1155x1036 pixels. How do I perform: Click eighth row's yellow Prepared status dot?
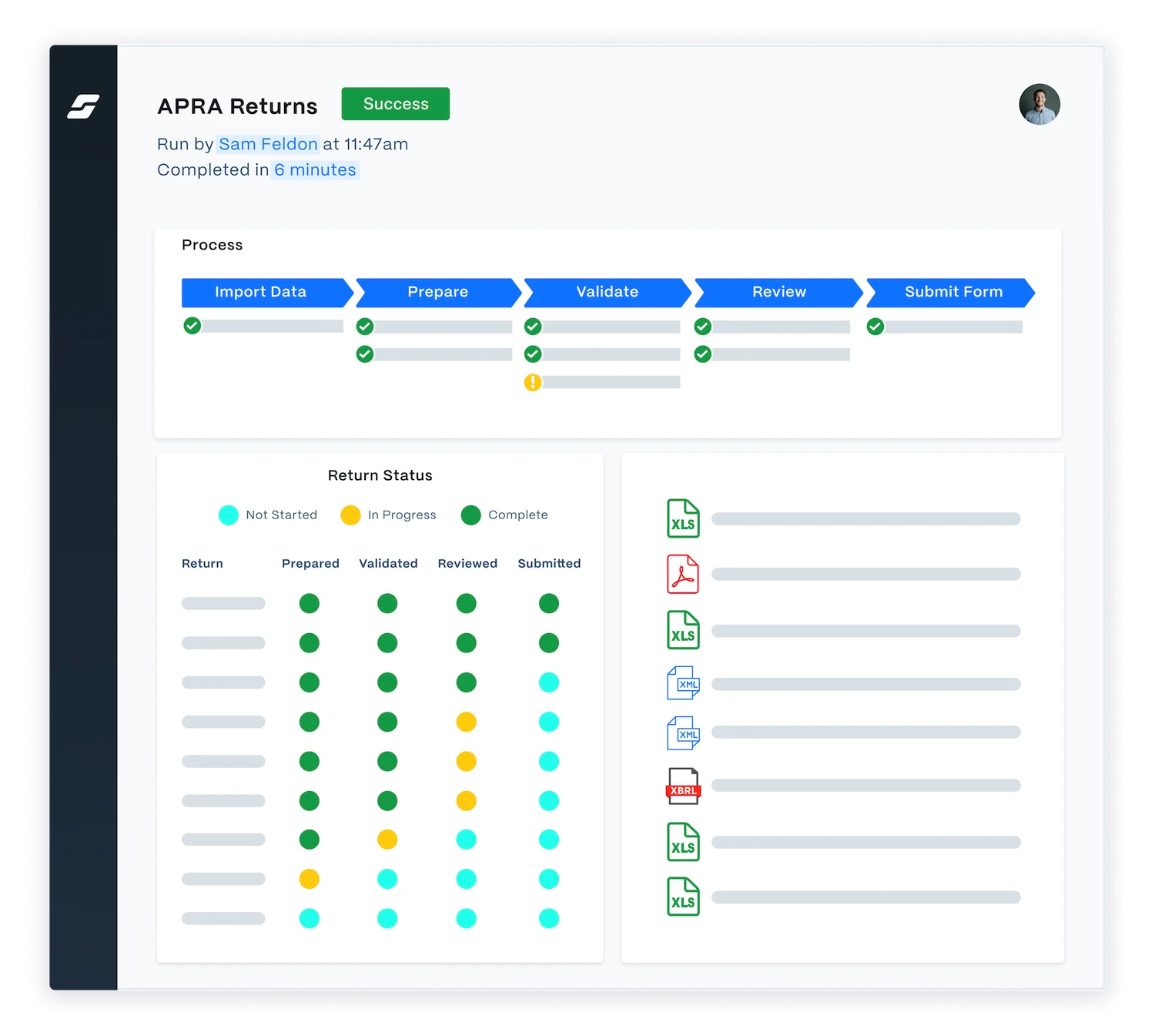click(310, 879)
